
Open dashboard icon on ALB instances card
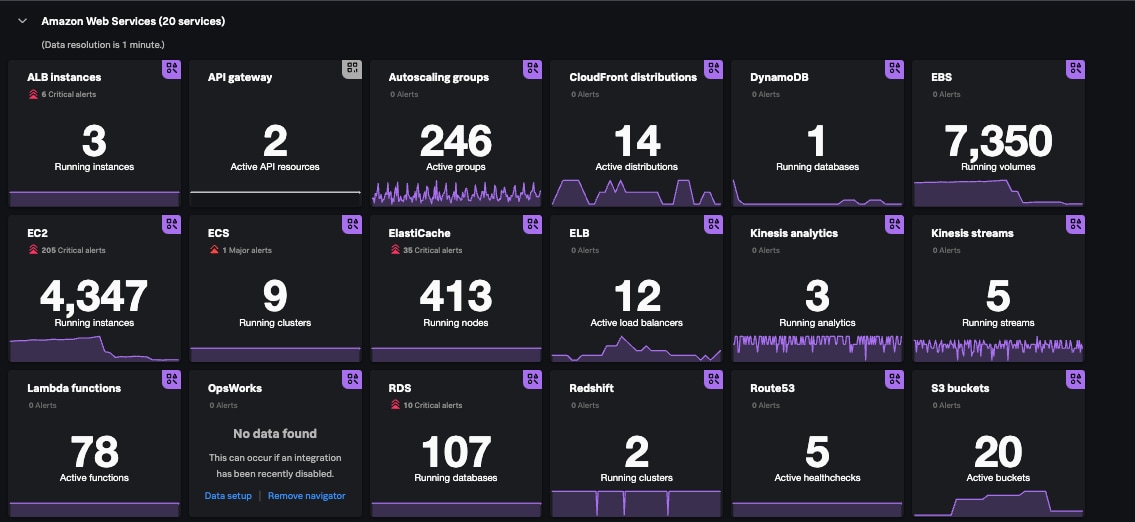coord(171,69)
